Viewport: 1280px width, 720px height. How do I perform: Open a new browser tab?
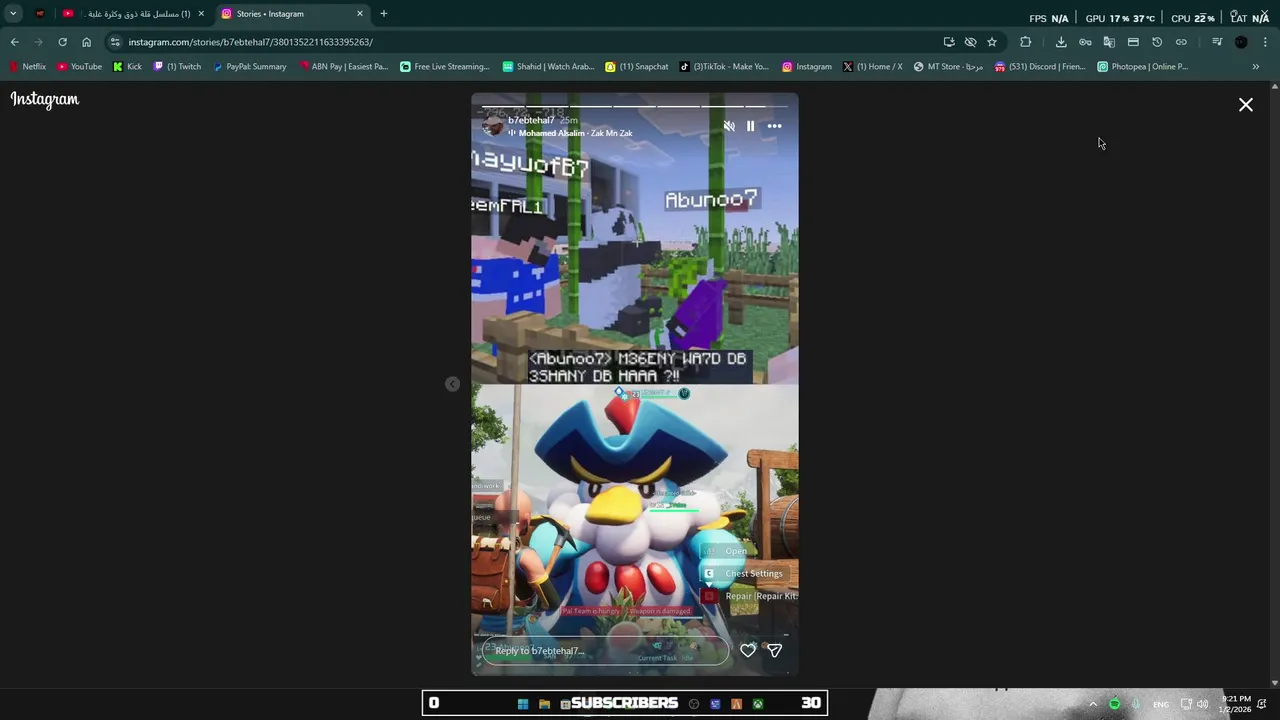383,14
